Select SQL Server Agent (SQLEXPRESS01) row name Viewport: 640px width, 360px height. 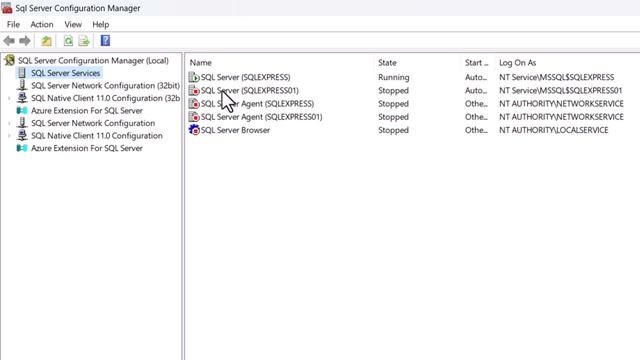(x=261, y=117)
